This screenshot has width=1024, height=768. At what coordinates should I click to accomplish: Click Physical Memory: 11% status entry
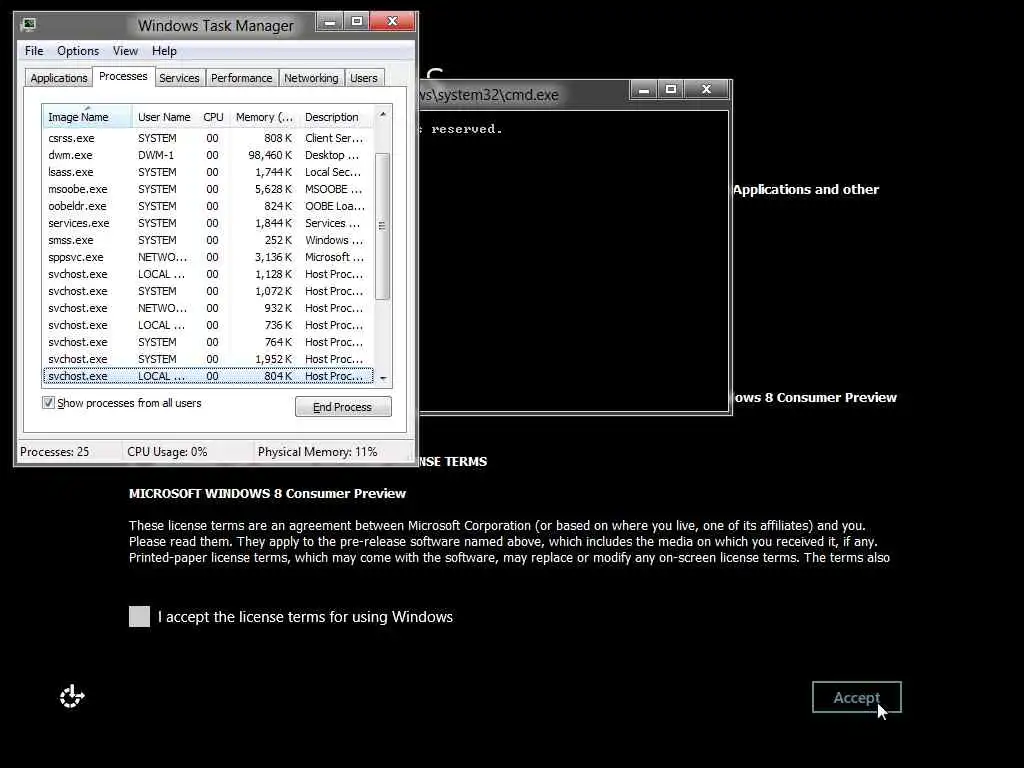pos(317,451)
